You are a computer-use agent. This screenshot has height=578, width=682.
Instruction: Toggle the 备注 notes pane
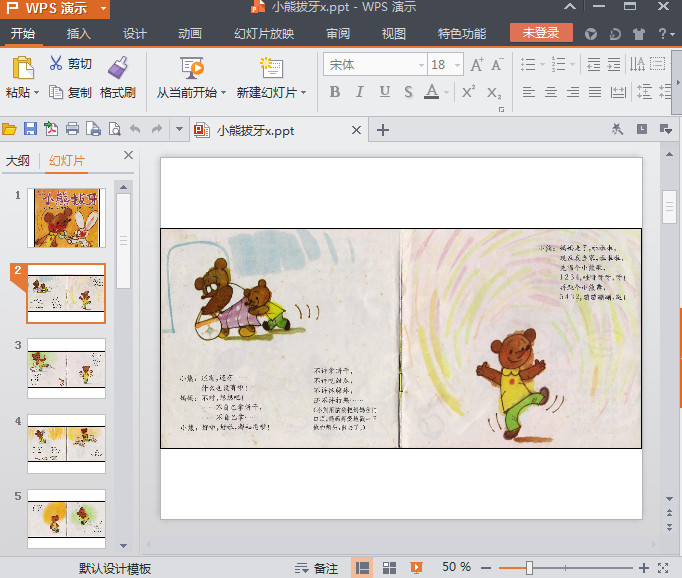pos(316,568)
